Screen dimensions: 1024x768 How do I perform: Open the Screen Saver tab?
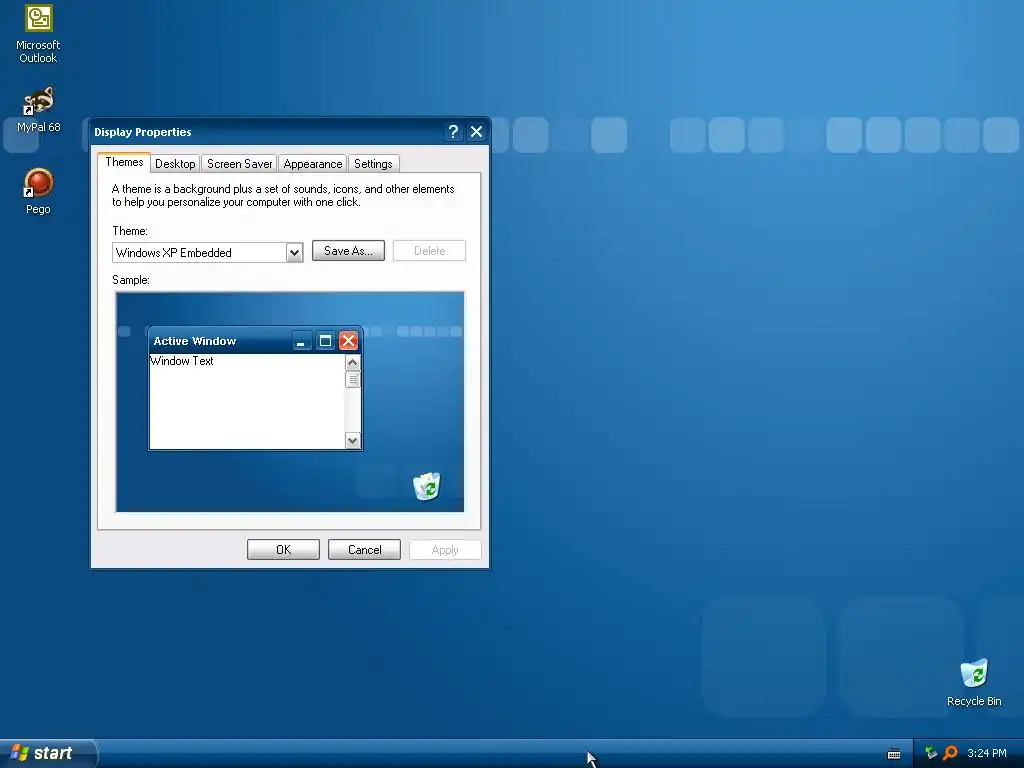[x=240, y=164]
